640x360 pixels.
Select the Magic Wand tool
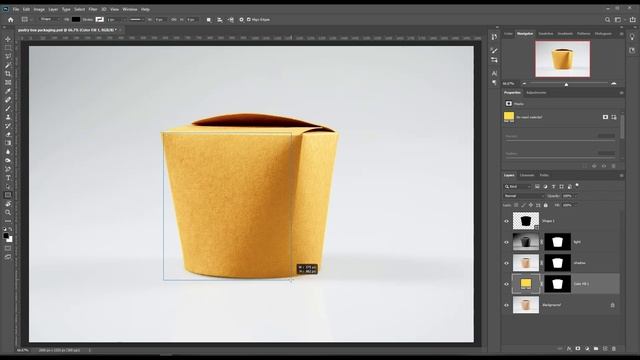[8, 65]
